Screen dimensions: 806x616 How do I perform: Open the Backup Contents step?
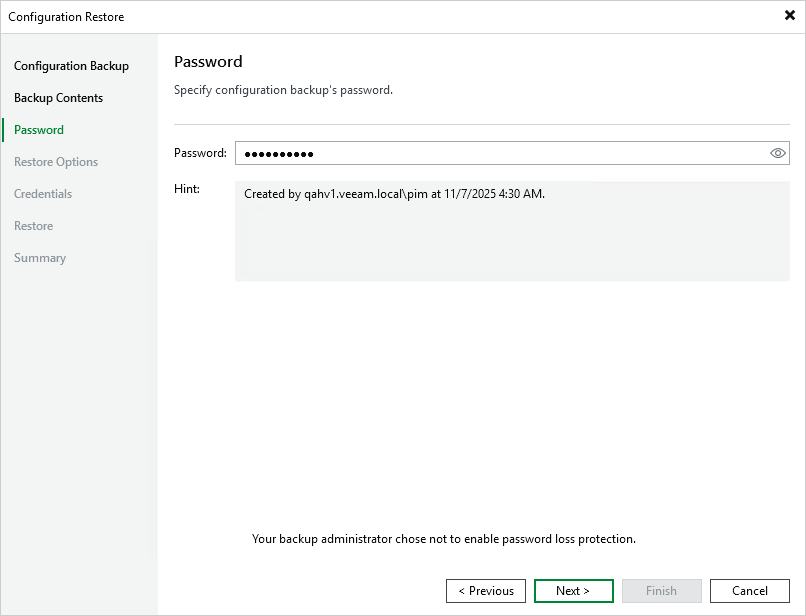tap(58, 98)
